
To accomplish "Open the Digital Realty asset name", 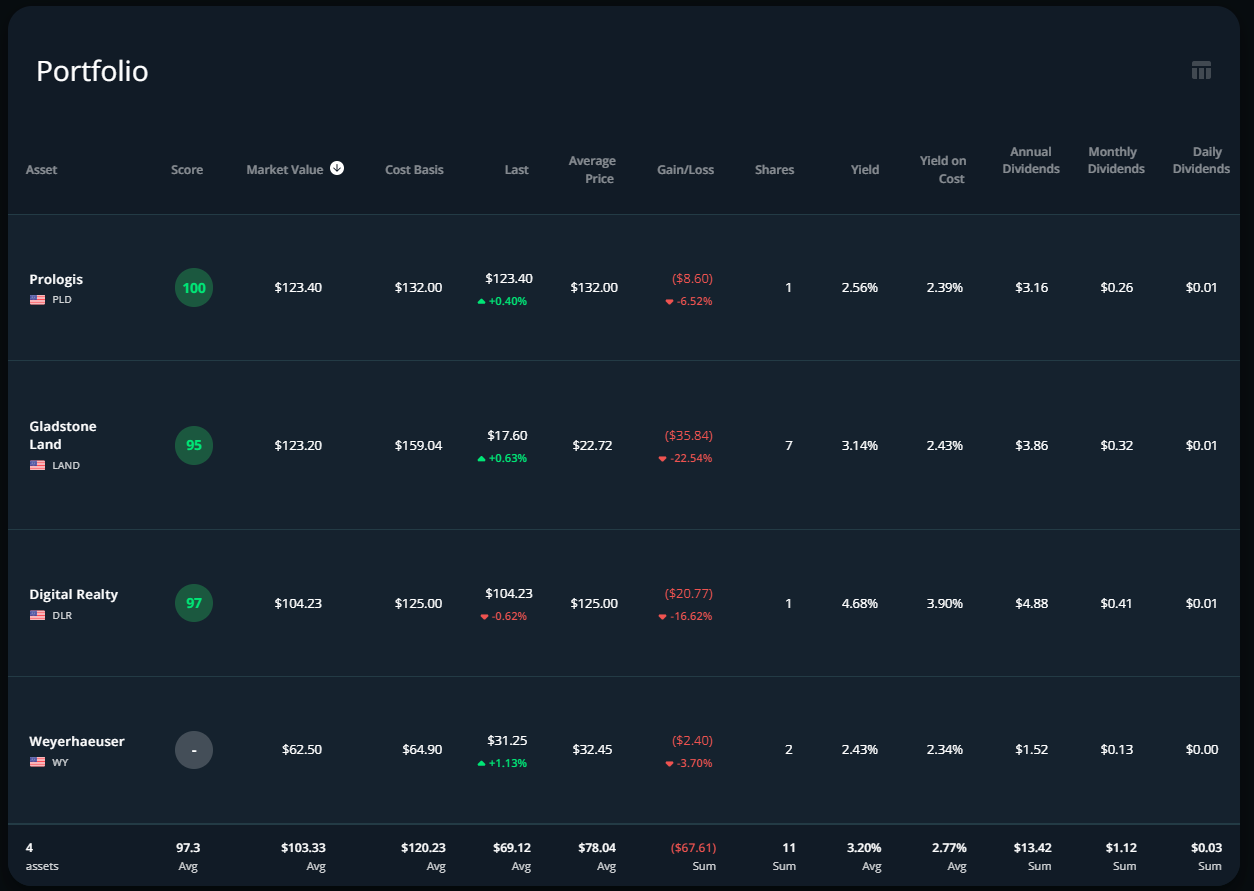I will point(73,594).
